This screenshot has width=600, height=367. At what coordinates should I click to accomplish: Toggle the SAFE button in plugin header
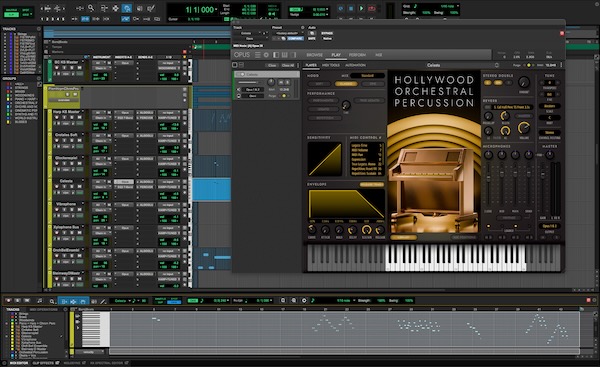point(312,39)
